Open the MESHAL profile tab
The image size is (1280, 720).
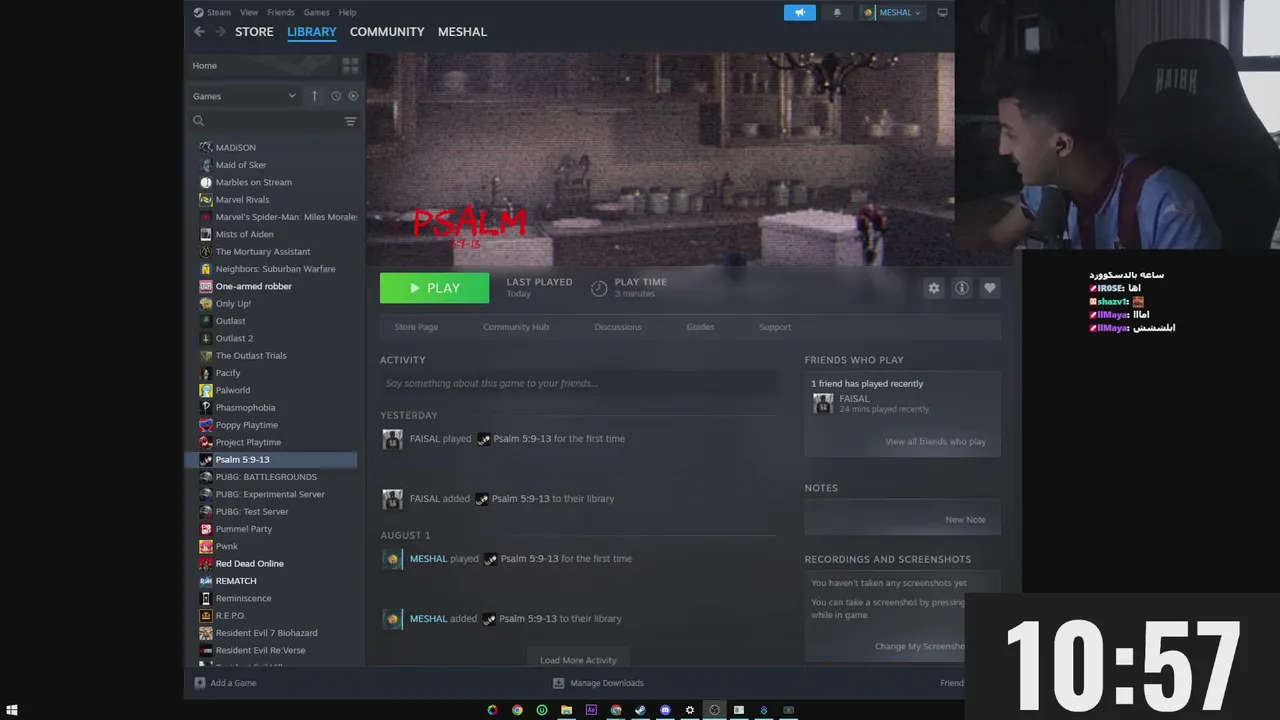[462, 32]
